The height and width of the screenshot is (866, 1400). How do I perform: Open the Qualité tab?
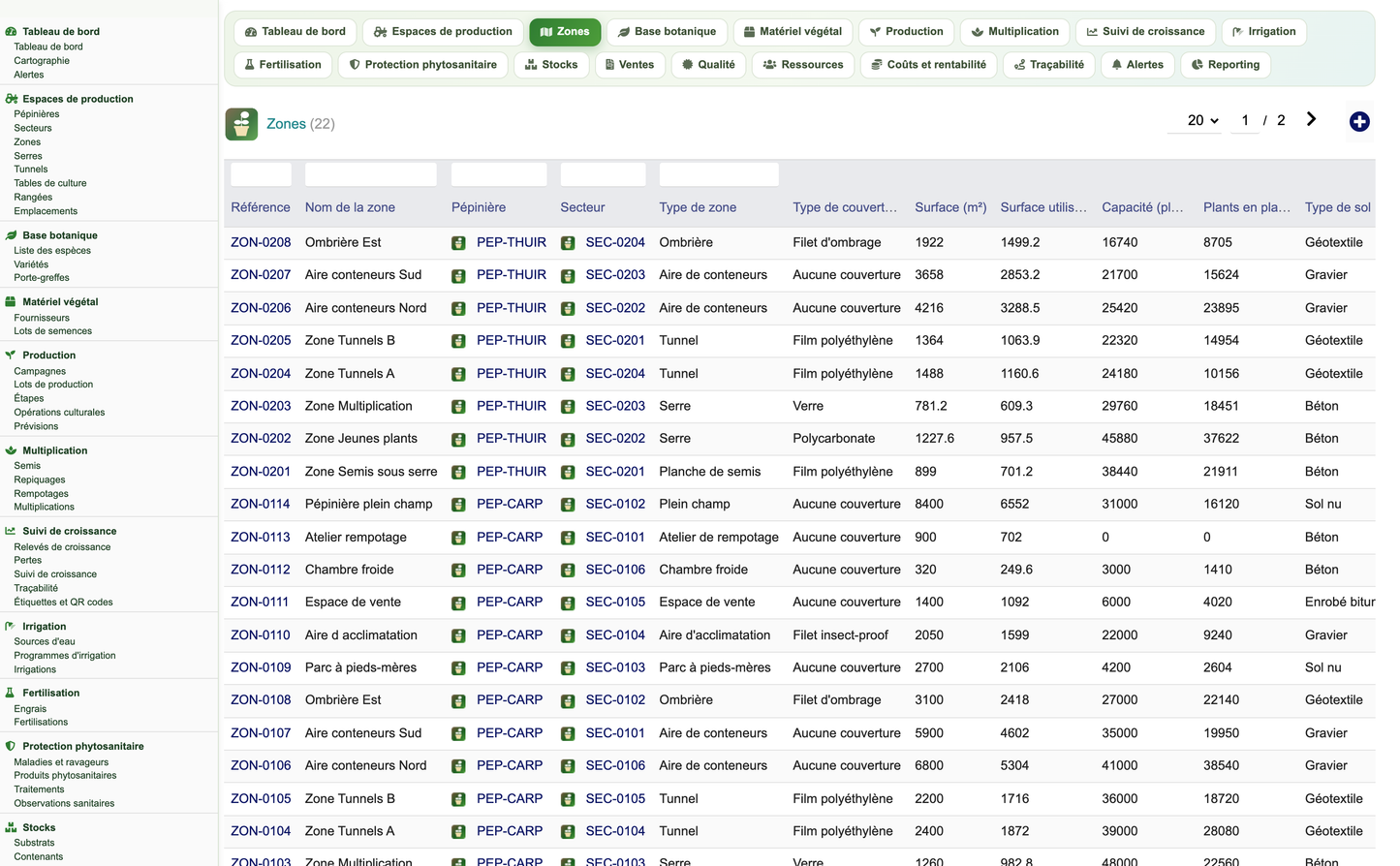(708, 65)
